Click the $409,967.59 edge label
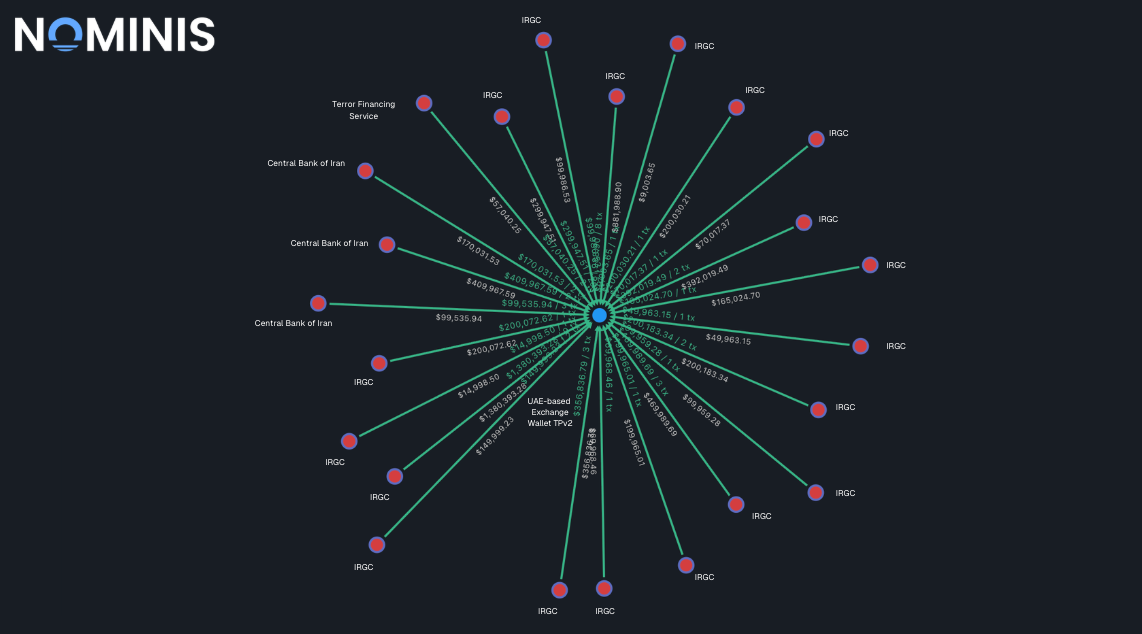Screen dimensions: 1142x634 click(x=491, y=288)
